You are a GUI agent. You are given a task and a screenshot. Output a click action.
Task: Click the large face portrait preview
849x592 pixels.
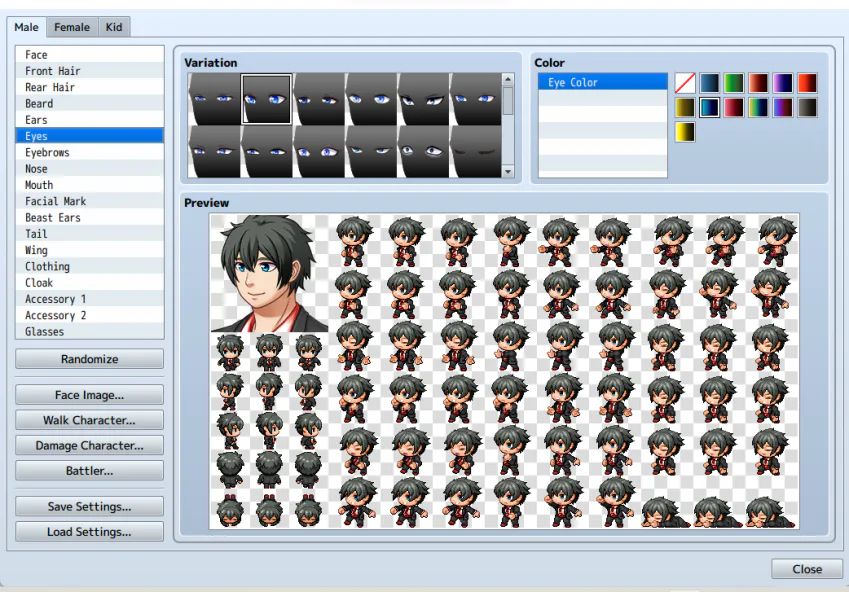(269, 273)
